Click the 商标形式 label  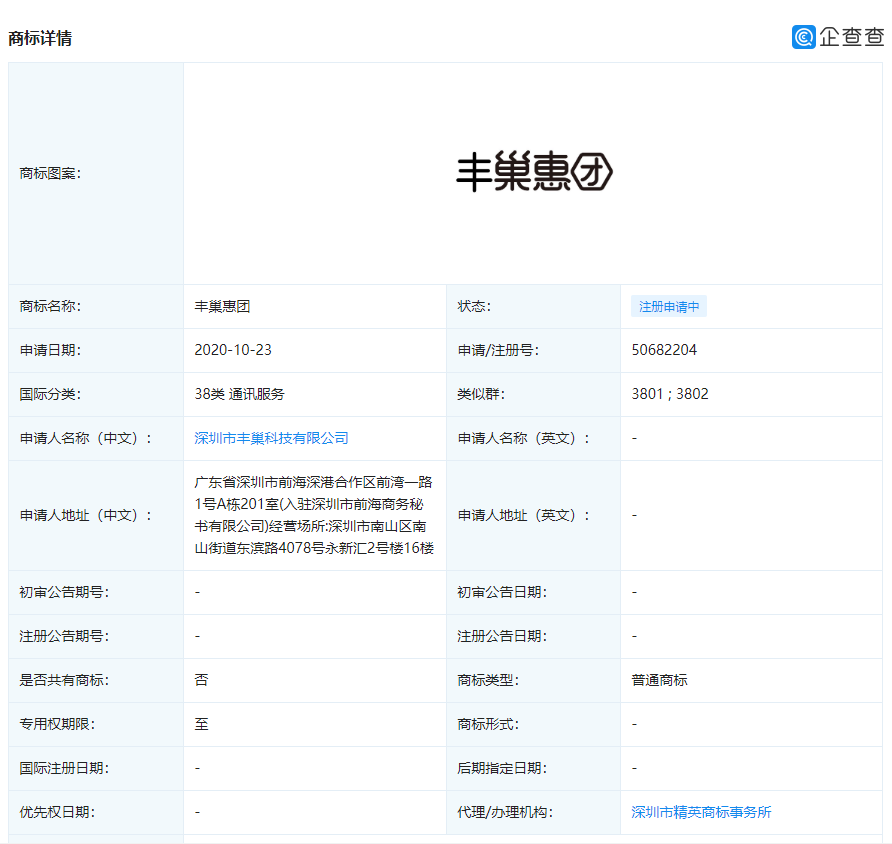click(x=488, y=724)
